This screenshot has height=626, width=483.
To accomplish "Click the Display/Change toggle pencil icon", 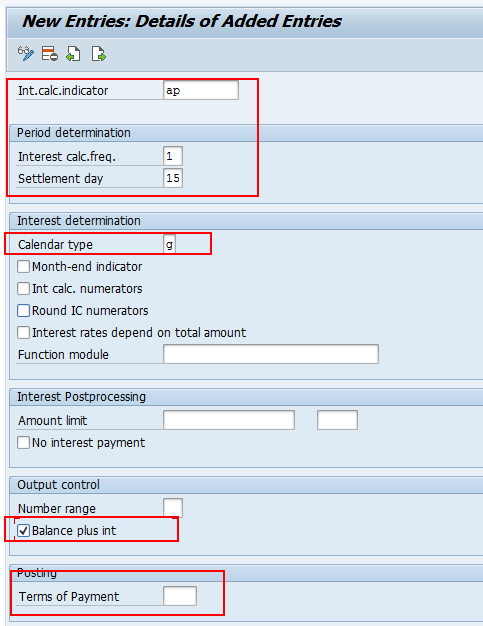I will [x=26, y=53].
